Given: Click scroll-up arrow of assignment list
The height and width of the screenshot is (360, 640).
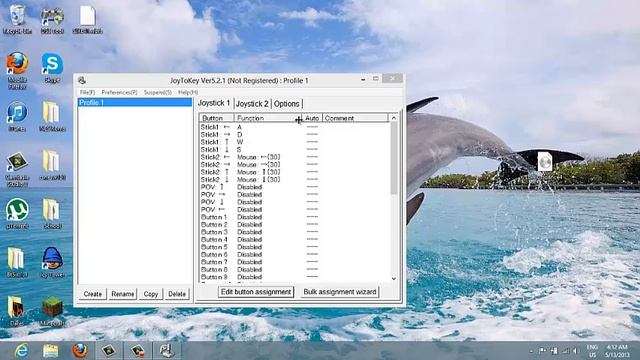Looking at the screenshot, I should pyautogui.click(x=393, y=118).
